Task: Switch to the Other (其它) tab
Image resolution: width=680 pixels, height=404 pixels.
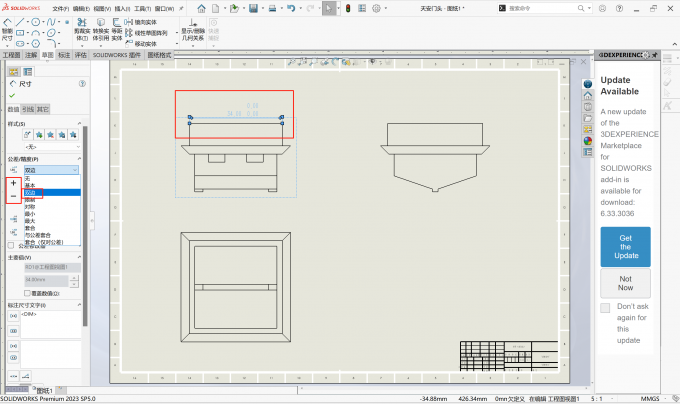Action: pyautogui.click(x=42, y=109)
